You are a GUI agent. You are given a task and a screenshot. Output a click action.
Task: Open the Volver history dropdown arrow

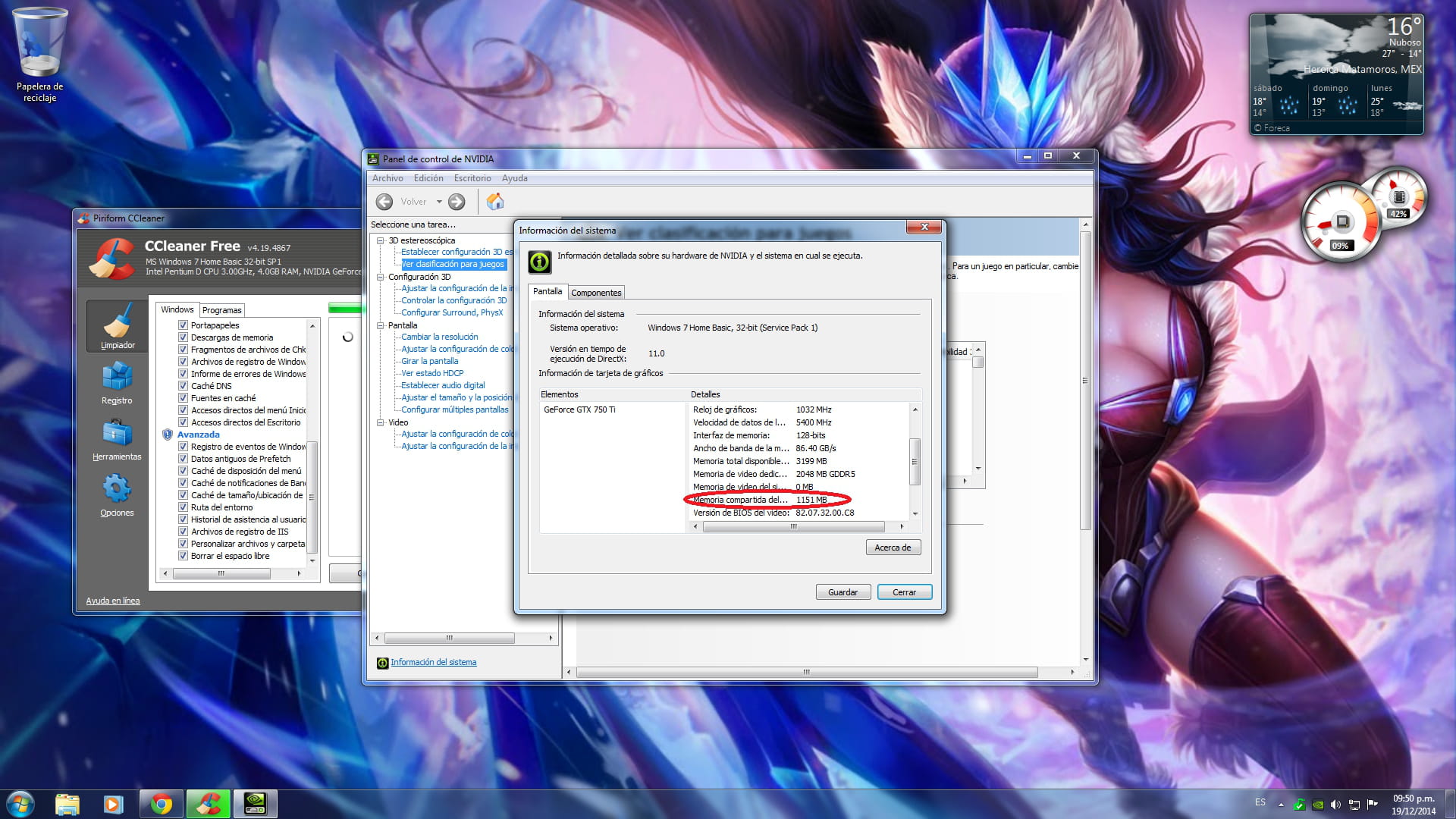tap(439, 202)
